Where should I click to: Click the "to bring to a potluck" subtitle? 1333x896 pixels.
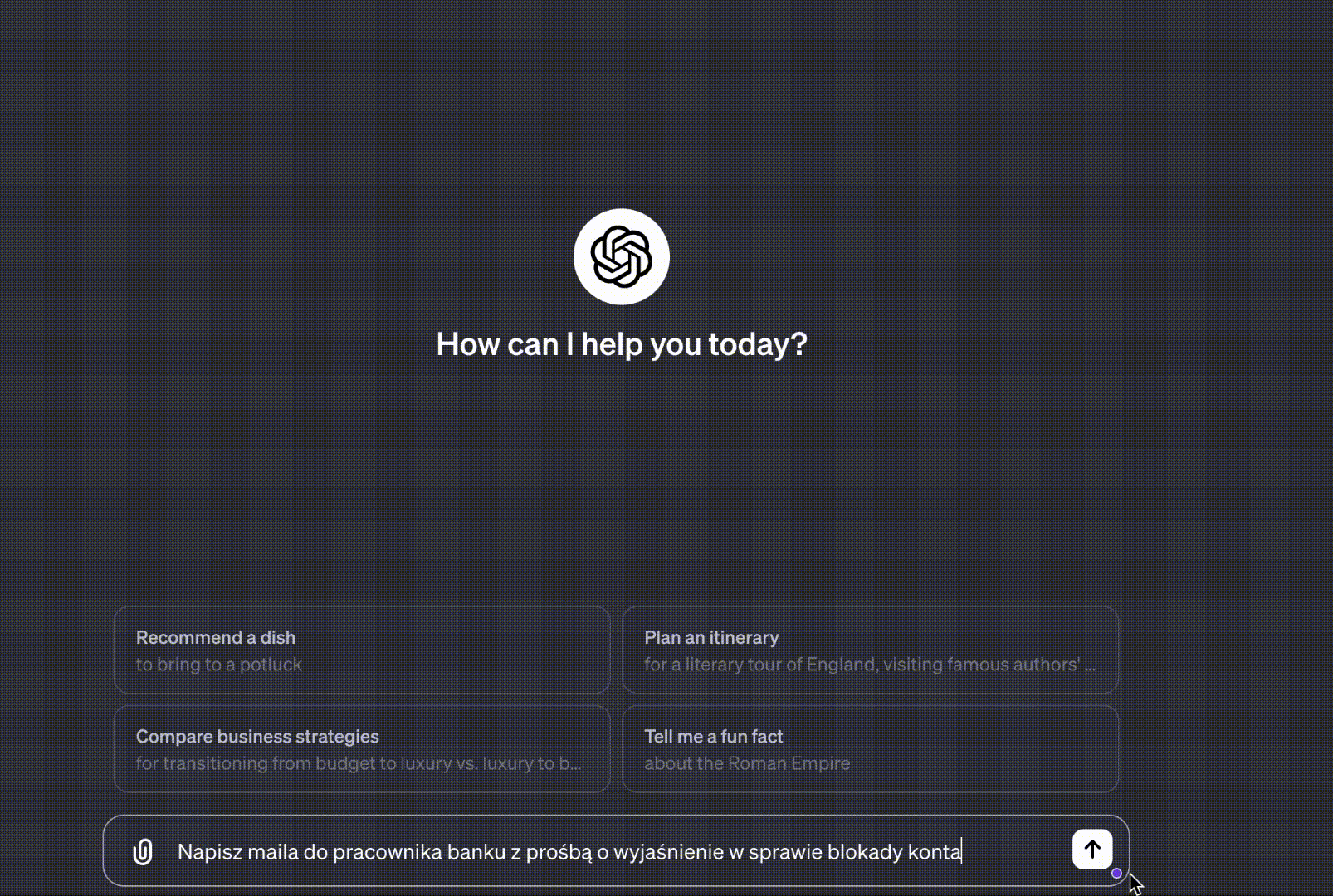coord(219,665)
